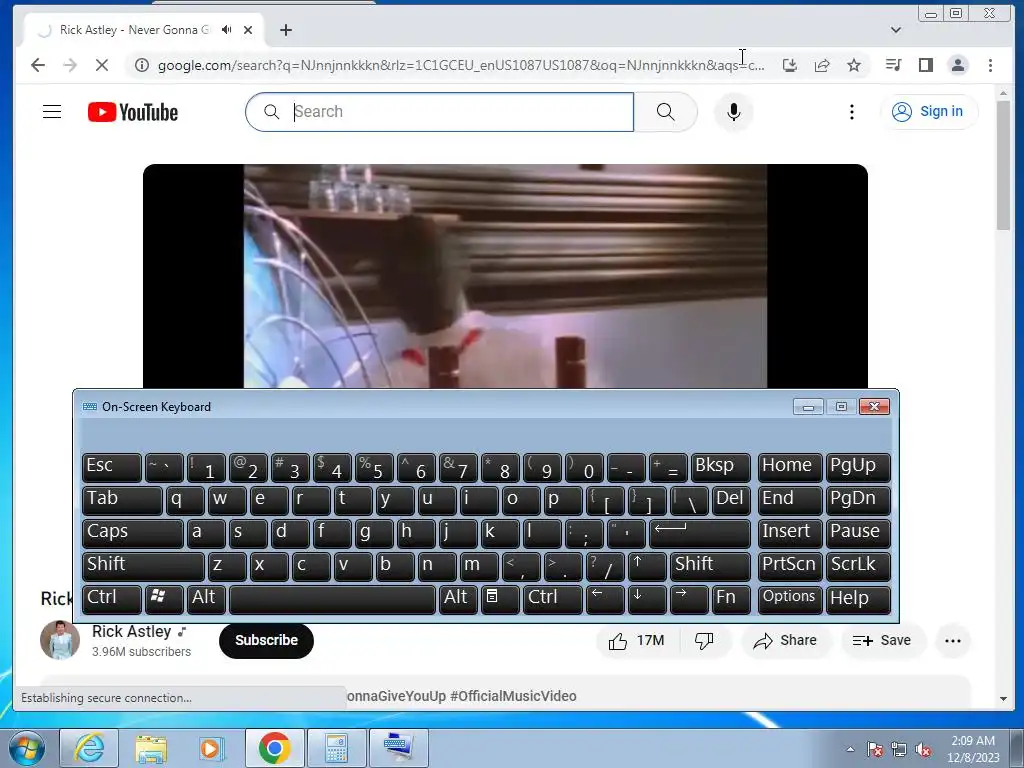1024x768 pixels.
Task: Toggle Fn key on On-Screen Keyboard
Action: (x=731, y=599)
